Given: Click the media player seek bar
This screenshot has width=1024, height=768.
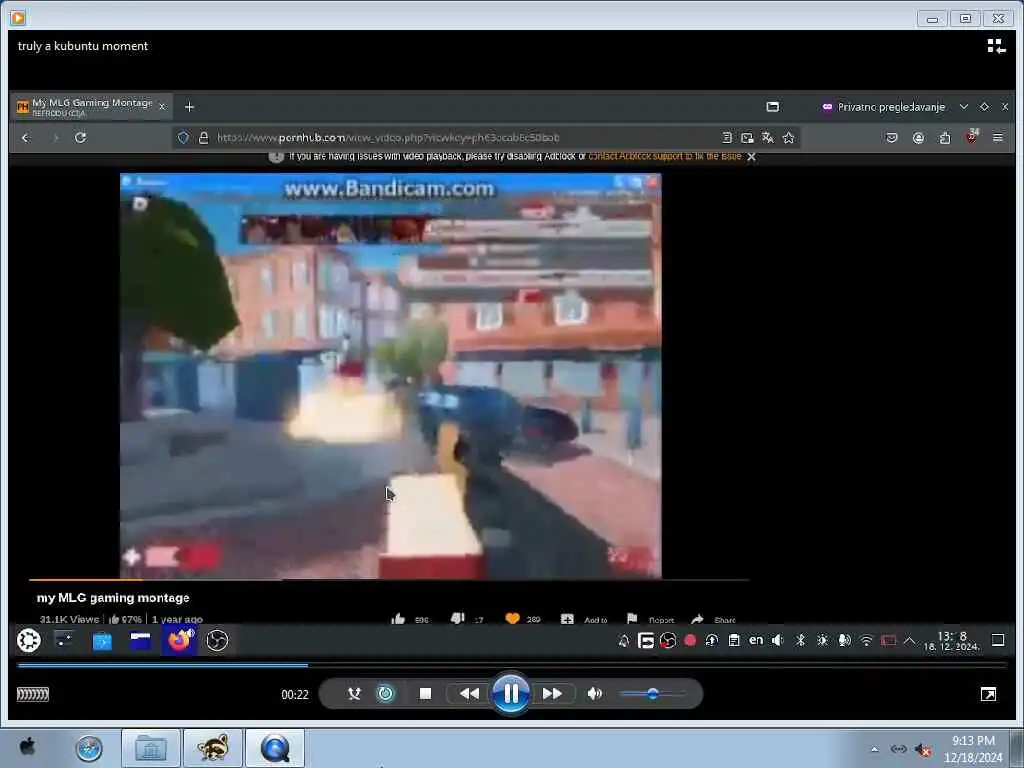Looking at the screenshot, I should coord(512,665).
